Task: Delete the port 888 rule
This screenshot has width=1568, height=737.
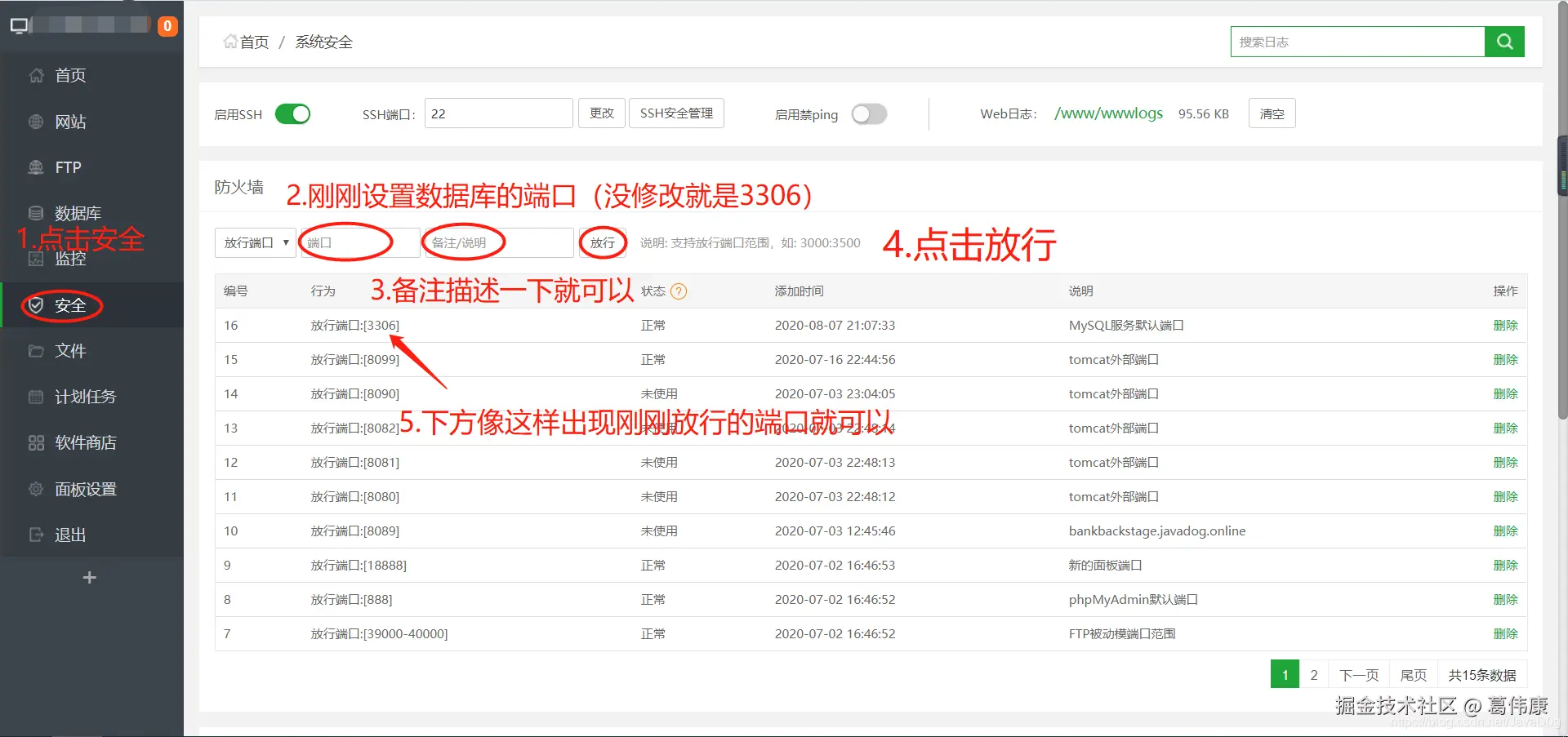Action: 1505,599
